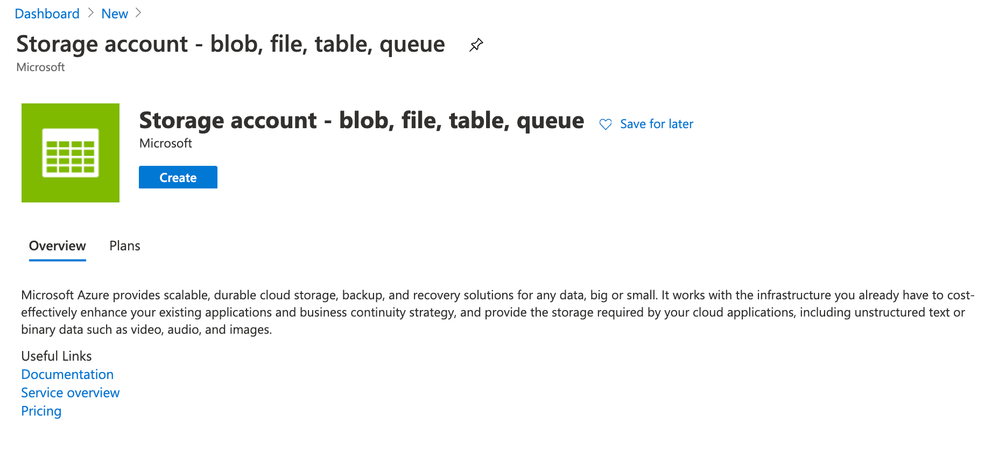Click the heart icon beside Save for later
The image size is (999, 449).
(x=605, y=124)
